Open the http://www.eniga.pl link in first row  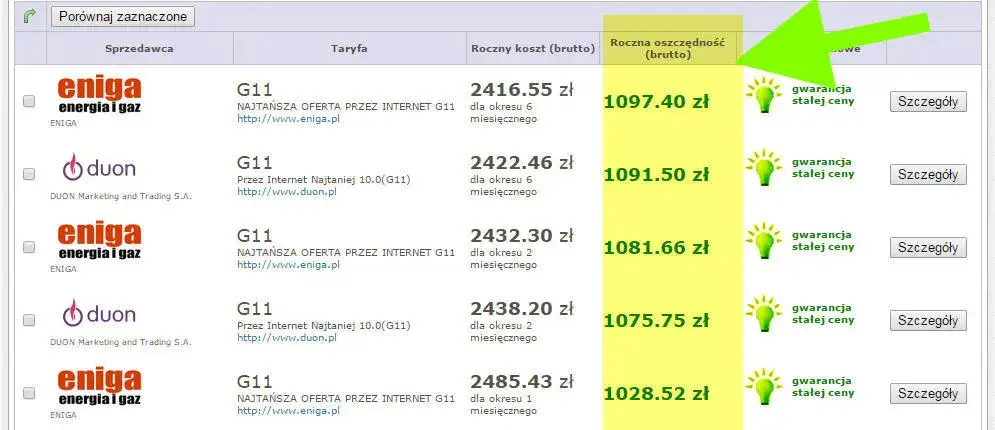coord(287,117)
